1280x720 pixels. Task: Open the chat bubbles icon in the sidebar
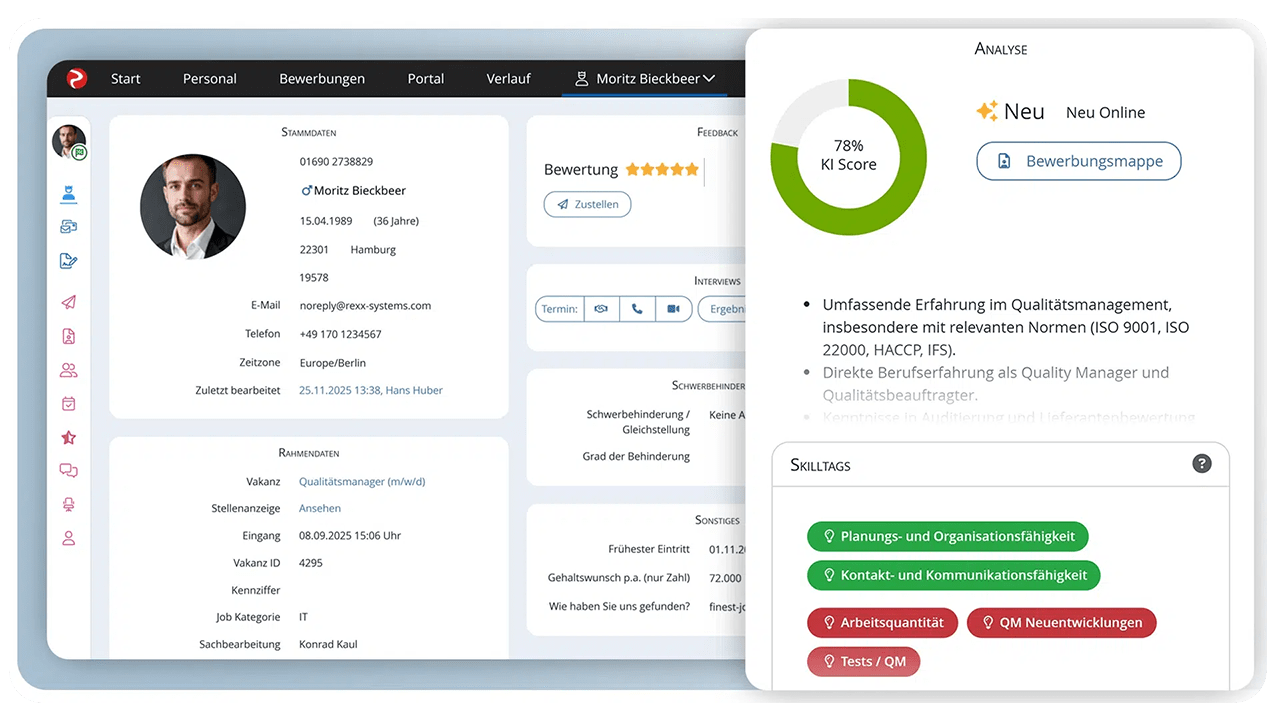coord(69,471)
